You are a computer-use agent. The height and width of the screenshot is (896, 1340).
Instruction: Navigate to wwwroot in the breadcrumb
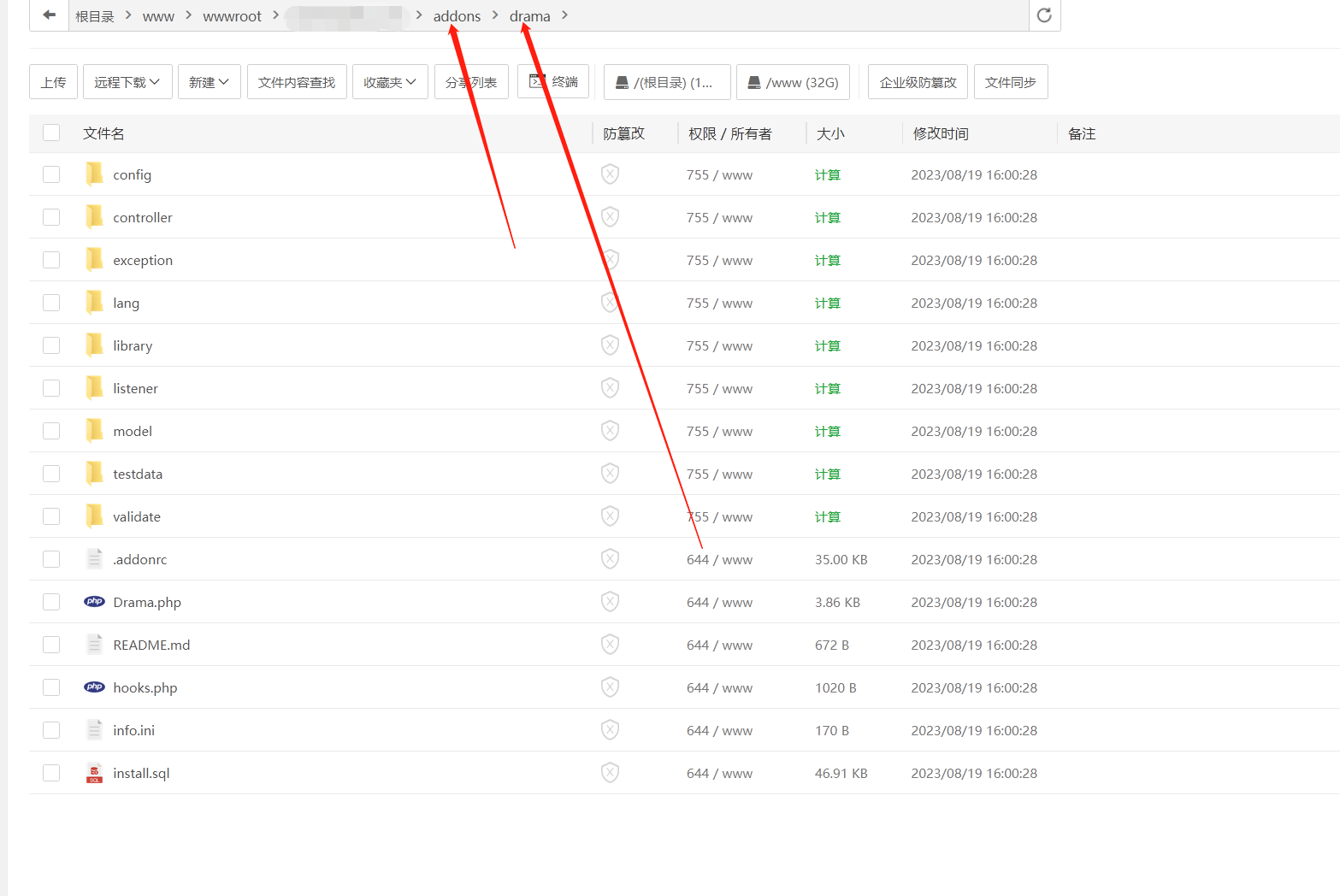pos(232,15)
